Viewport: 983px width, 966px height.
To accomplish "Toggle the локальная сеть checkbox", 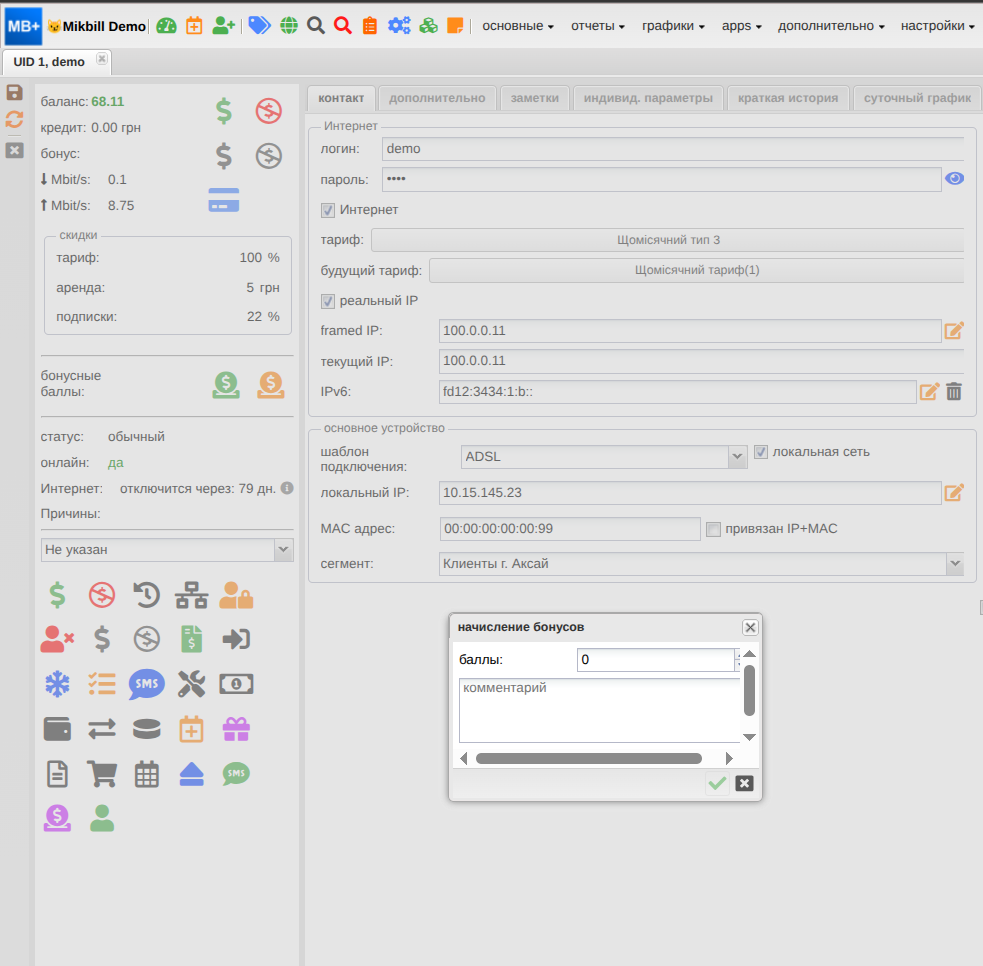I will (x=760, y=452).
